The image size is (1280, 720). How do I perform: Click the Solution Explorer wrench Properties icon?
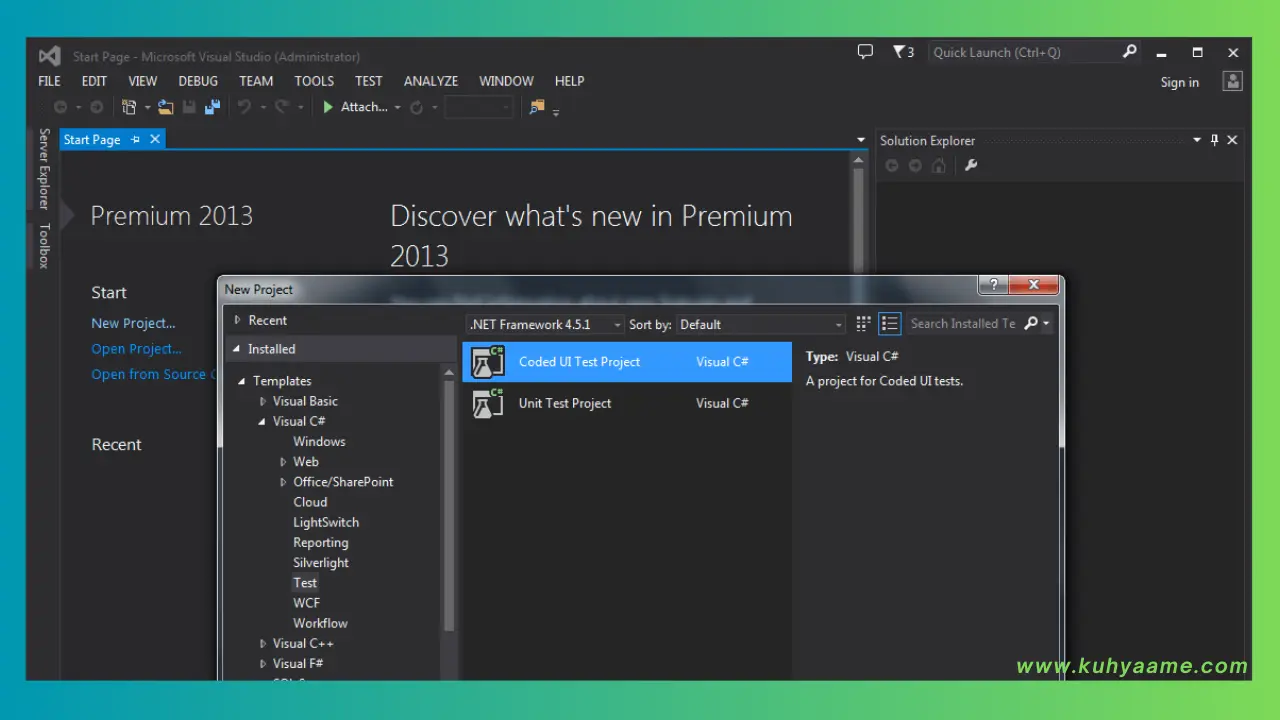tap(970, 166)
